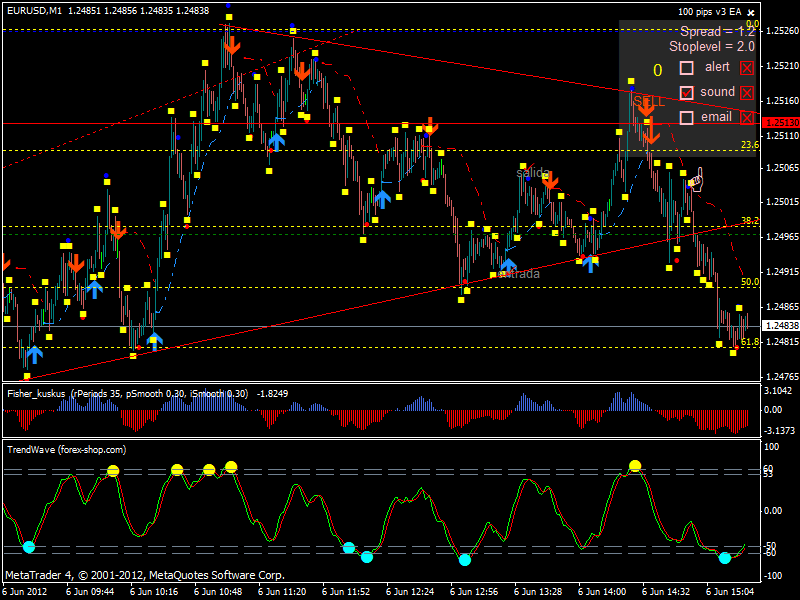The image size is (800, 600).
Task: Click the orange down arrow next to salida
Action: [x=550, y=180]
